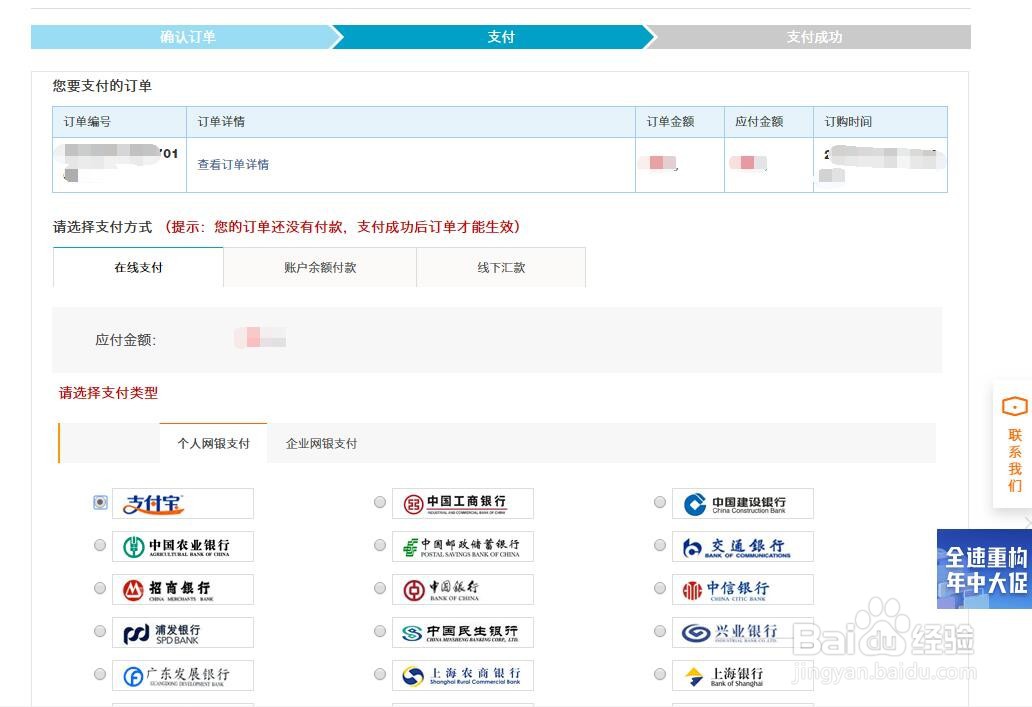1032x707 pixels.
Task: Select the radio button for 中国建设银行
Action: click(x=659, y=502)
